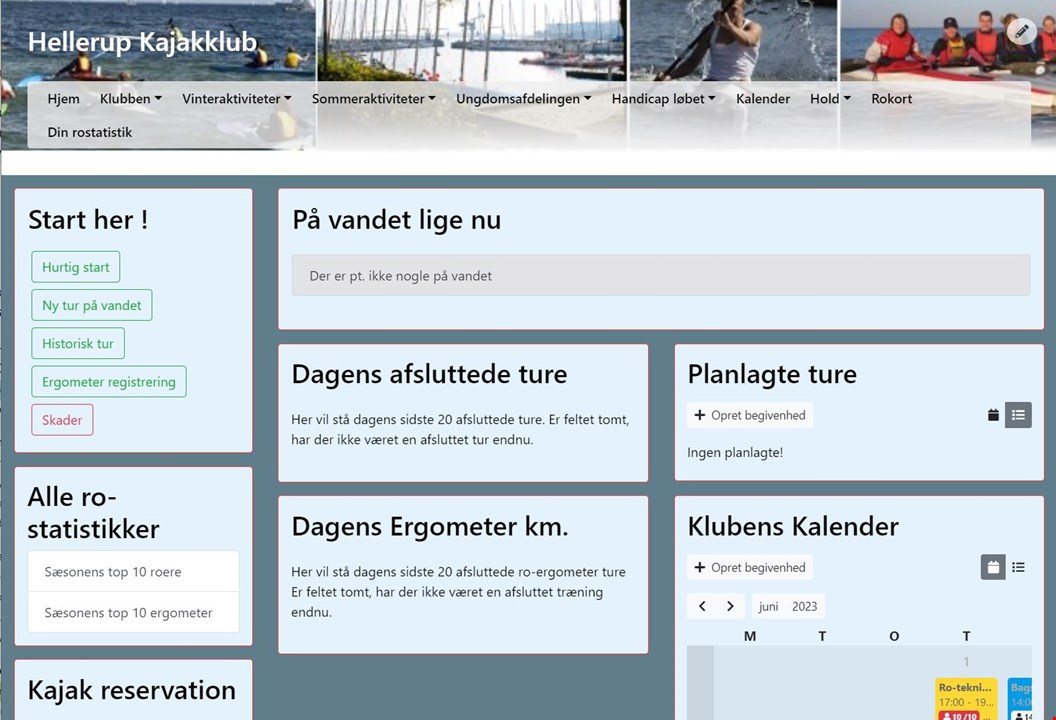Go to the Hjem page
Viewport: 1056px width, 720px height.
(63, 98)
